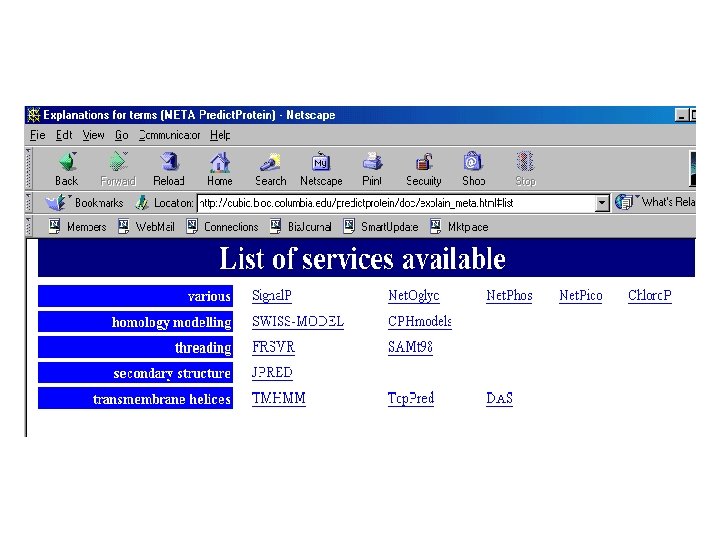Click the 'List of services available' heading
The image size is (720, 540).
(x=362, y=258)
